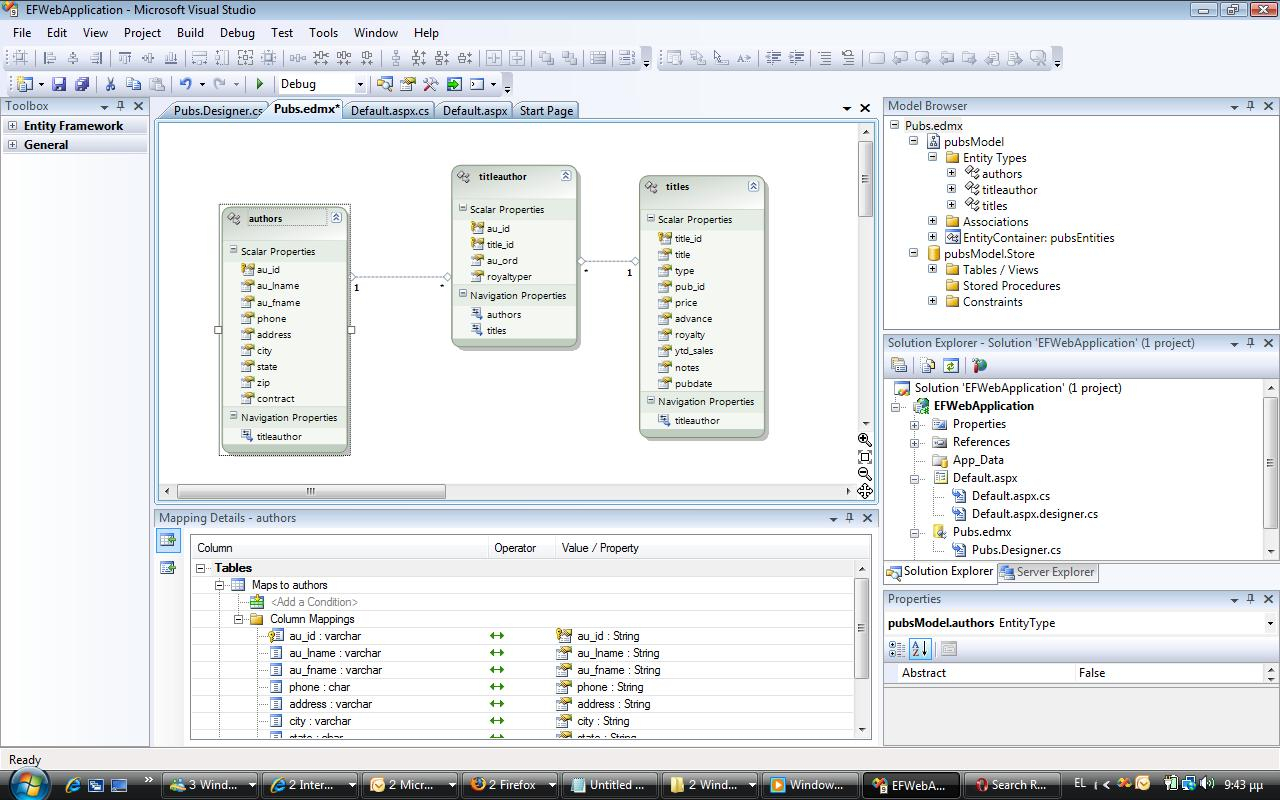Open the Debug configuration dropdown
1280x800 pixels.
click(x=359, y=85)
